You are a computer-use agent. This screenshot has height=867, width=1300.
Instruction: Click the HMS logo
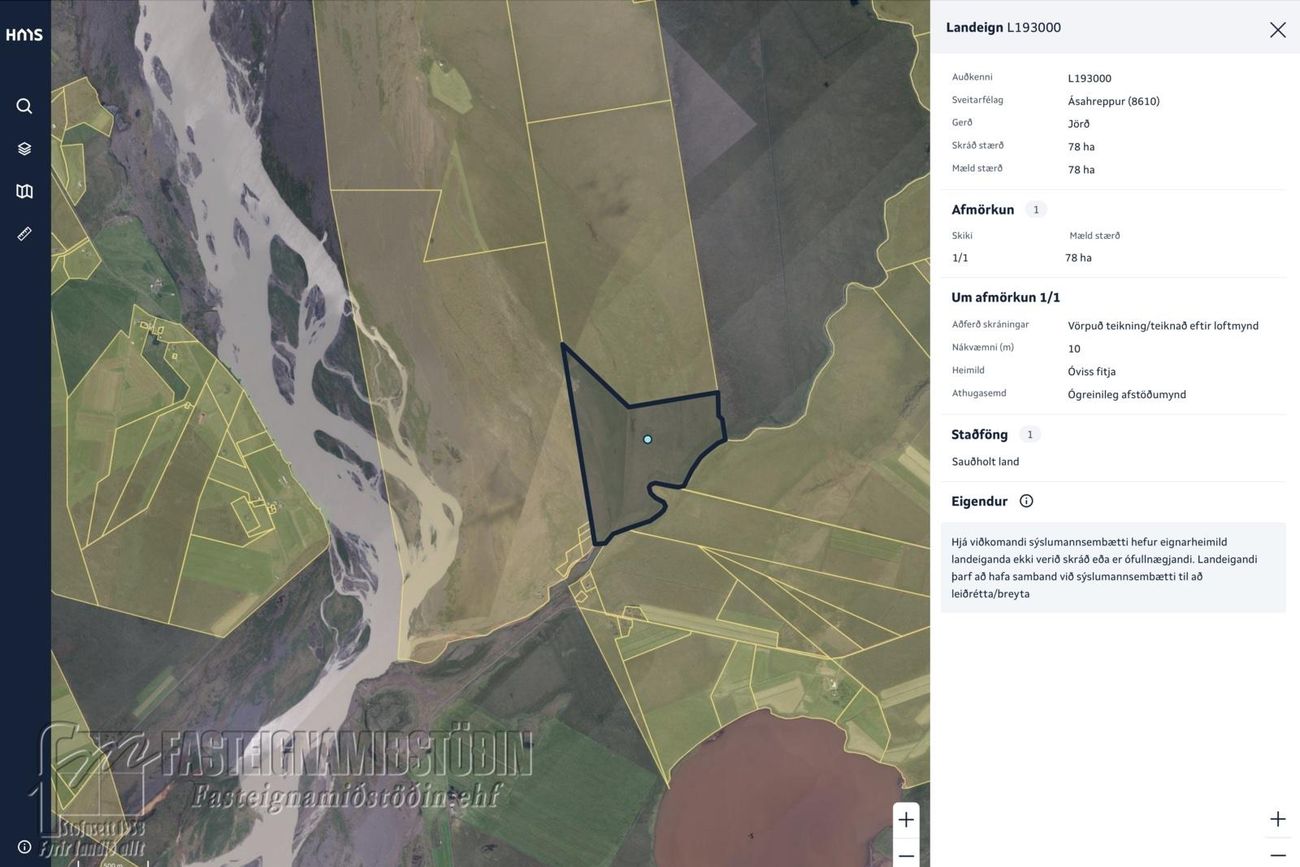pyautogui.click(x=24, y=34)
